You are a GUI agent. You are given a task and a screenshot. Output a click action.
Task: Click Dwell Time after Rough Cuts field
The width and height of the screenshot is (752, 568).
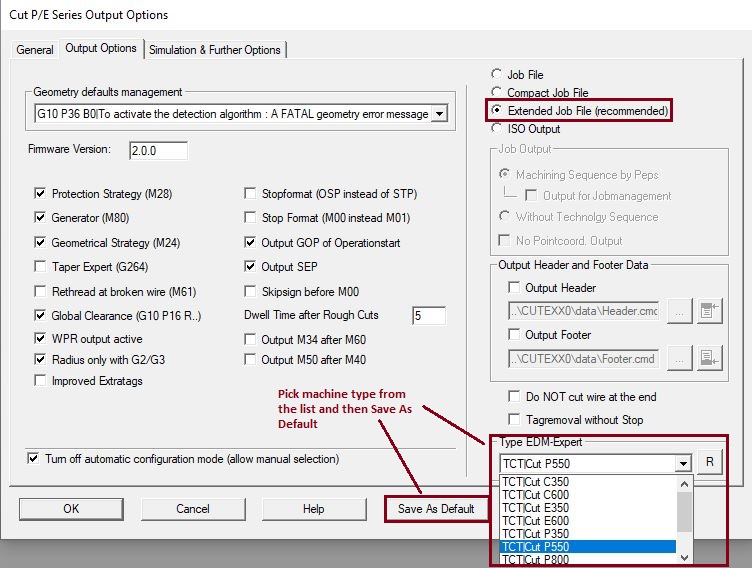[x=429, y=316]
